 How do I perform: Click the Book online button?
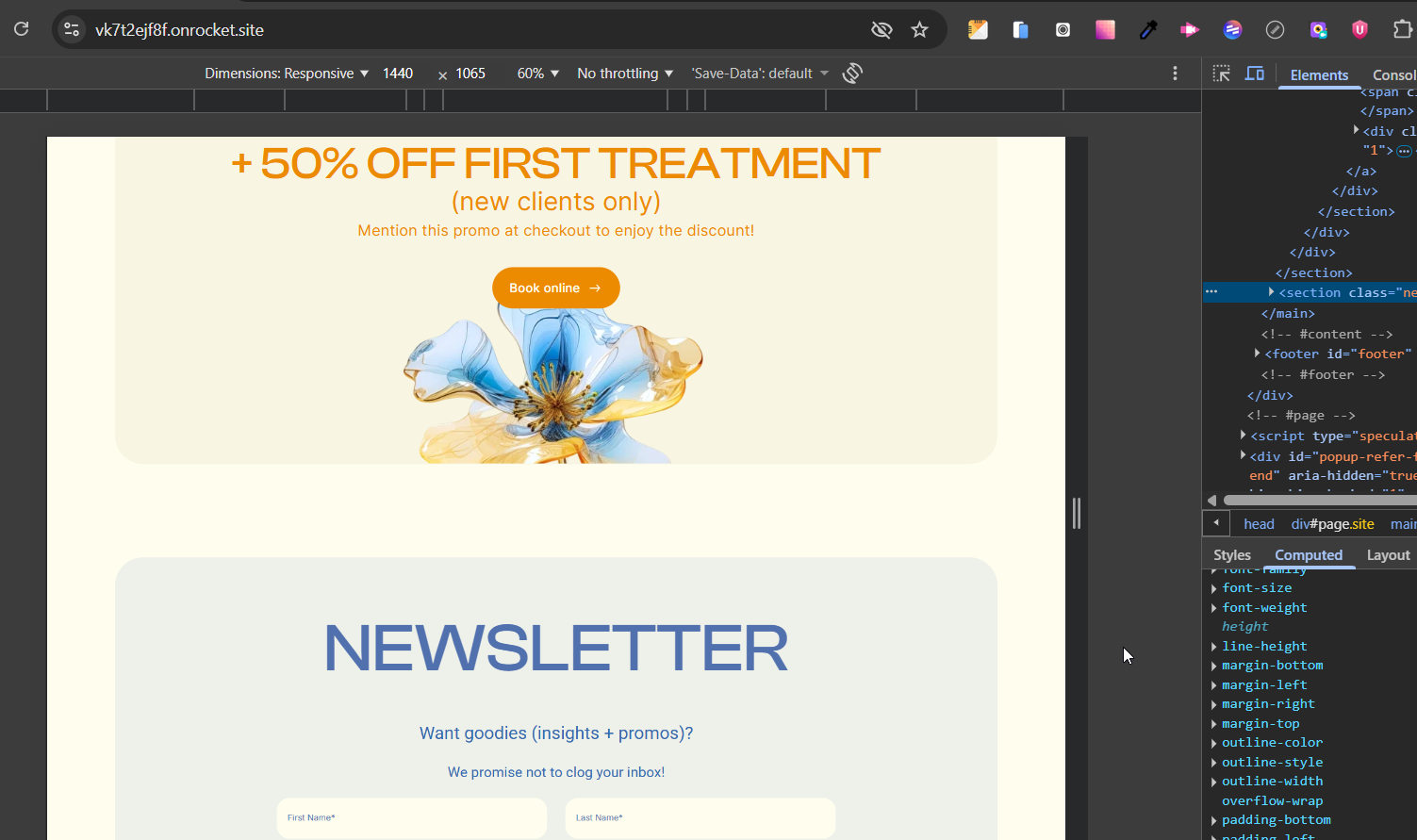click(556, 288)
